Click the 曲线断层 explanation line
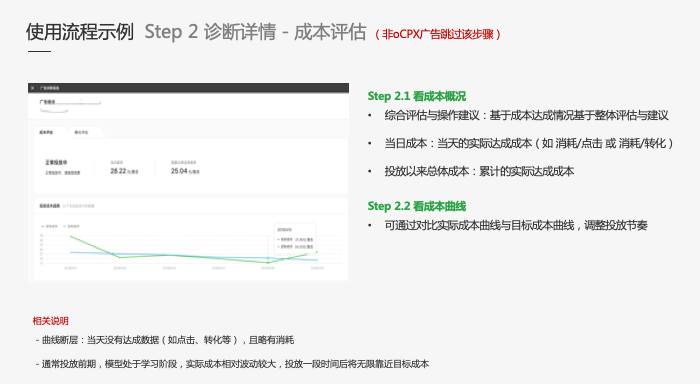Screen dimensions: 700x384 [165, 340]
